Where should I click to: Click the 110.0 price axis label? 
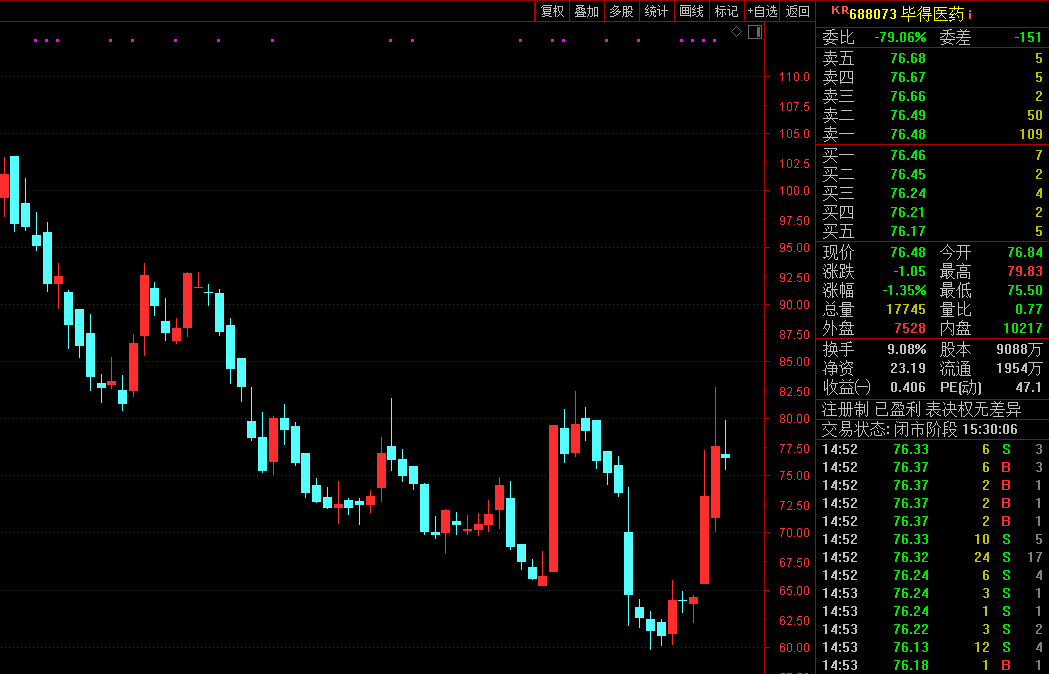(794, 77)
